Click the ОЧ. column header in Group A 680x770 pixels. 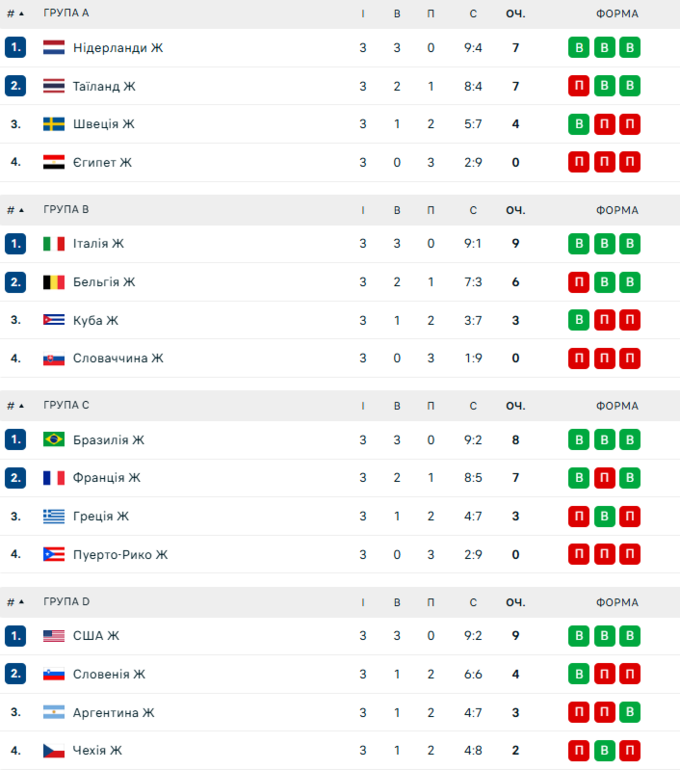point(515,14)
